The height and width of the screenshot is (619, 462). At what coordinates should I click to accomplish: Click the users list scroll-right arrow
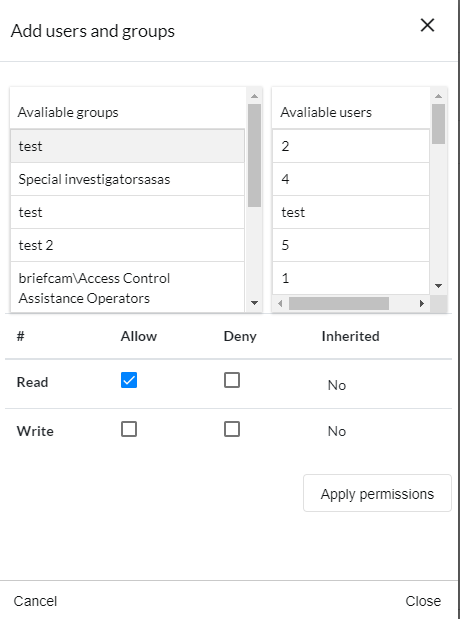[x=422, y=303]
